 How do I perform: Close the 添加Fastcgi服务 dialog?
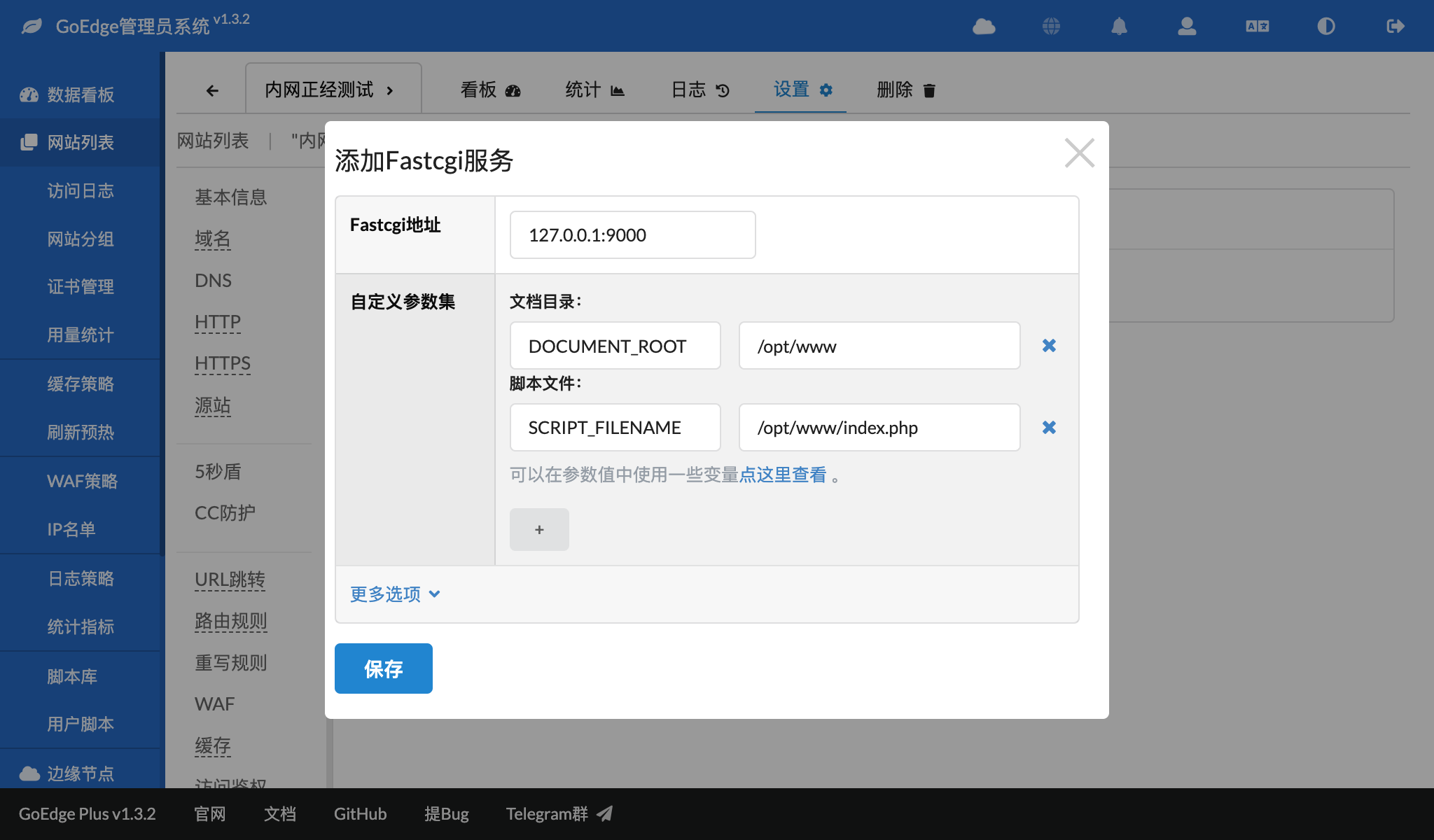tap(1079, 153)
